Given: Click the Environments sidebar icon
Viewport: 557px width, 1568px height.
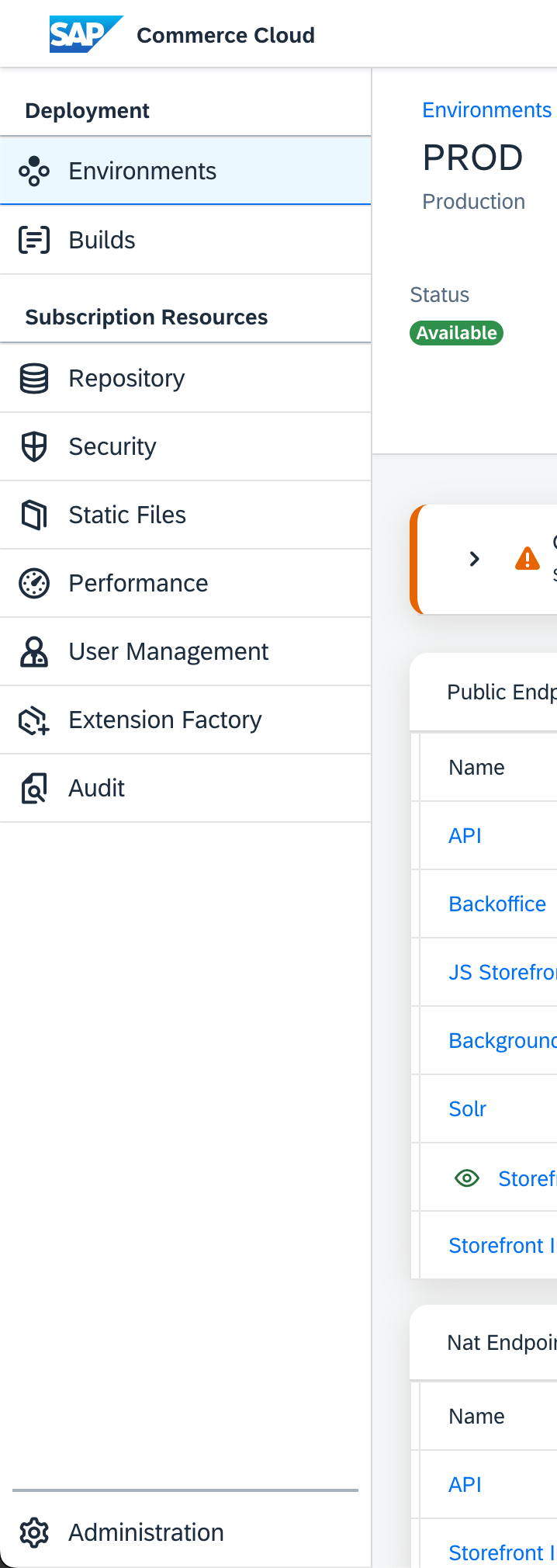Looking at the screenshot, I should click(34, 172).
